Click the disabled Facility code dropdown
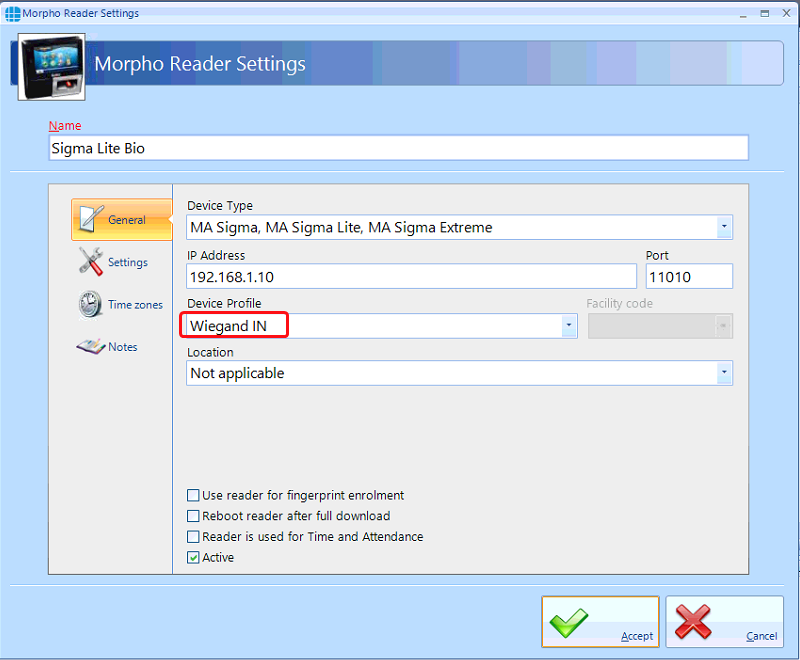 (x=660, y=326)
